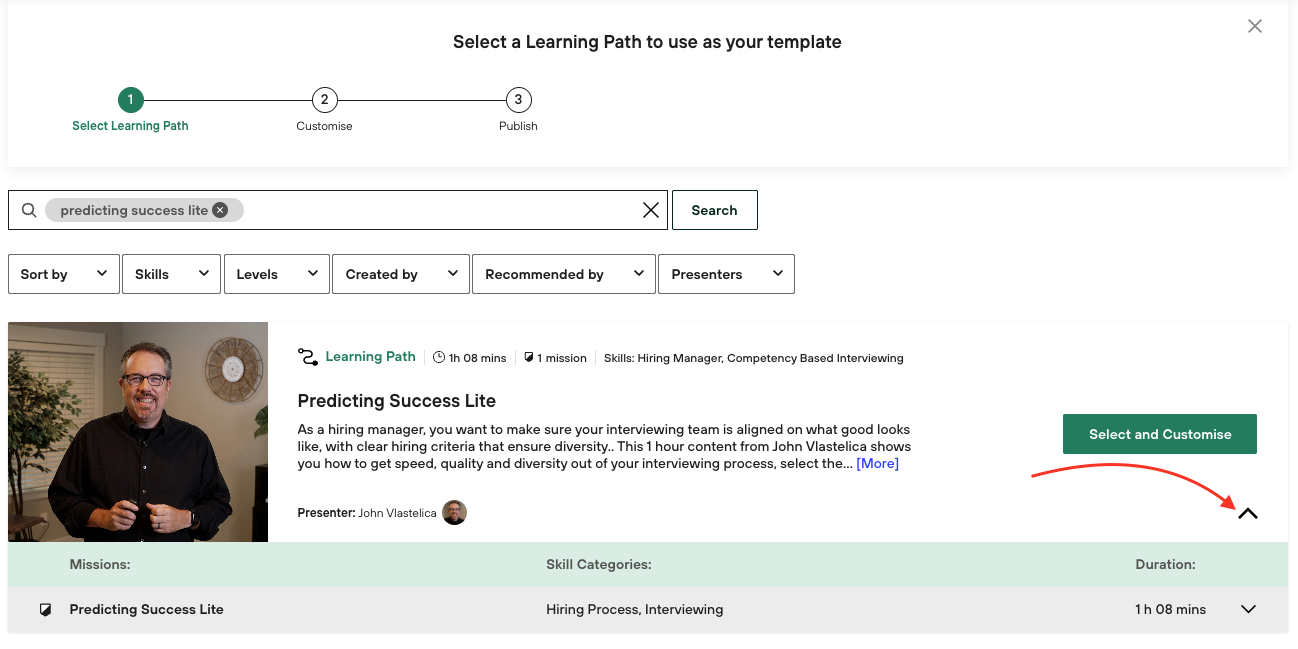Close the template selection dialog
Image resolution: width=1298 pixels, height=649 pixels.
pyautogui.click(x=1255, y=27)
